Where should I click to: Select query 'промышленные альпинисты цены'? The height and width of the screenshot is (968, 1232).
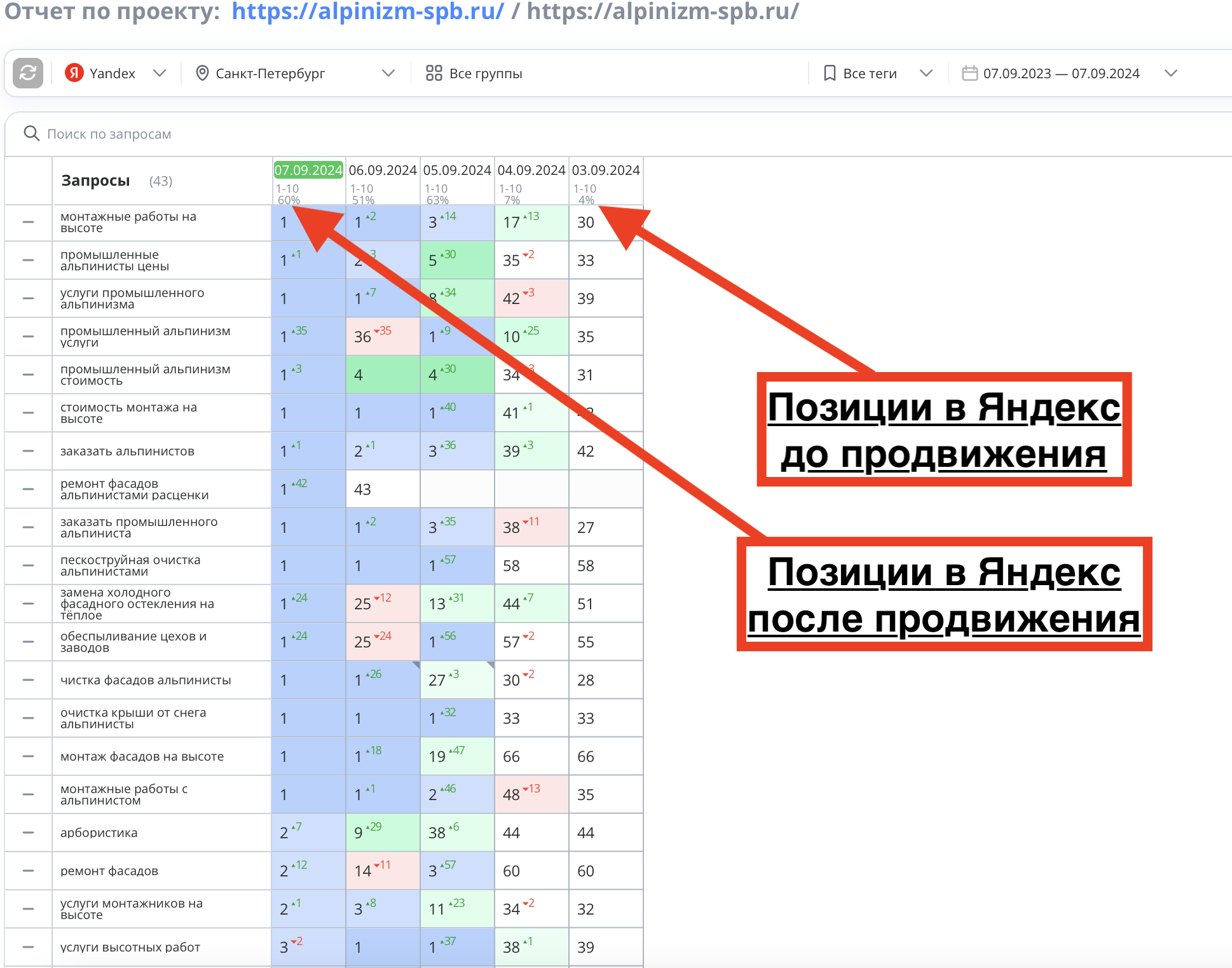(x=114, y=260)
